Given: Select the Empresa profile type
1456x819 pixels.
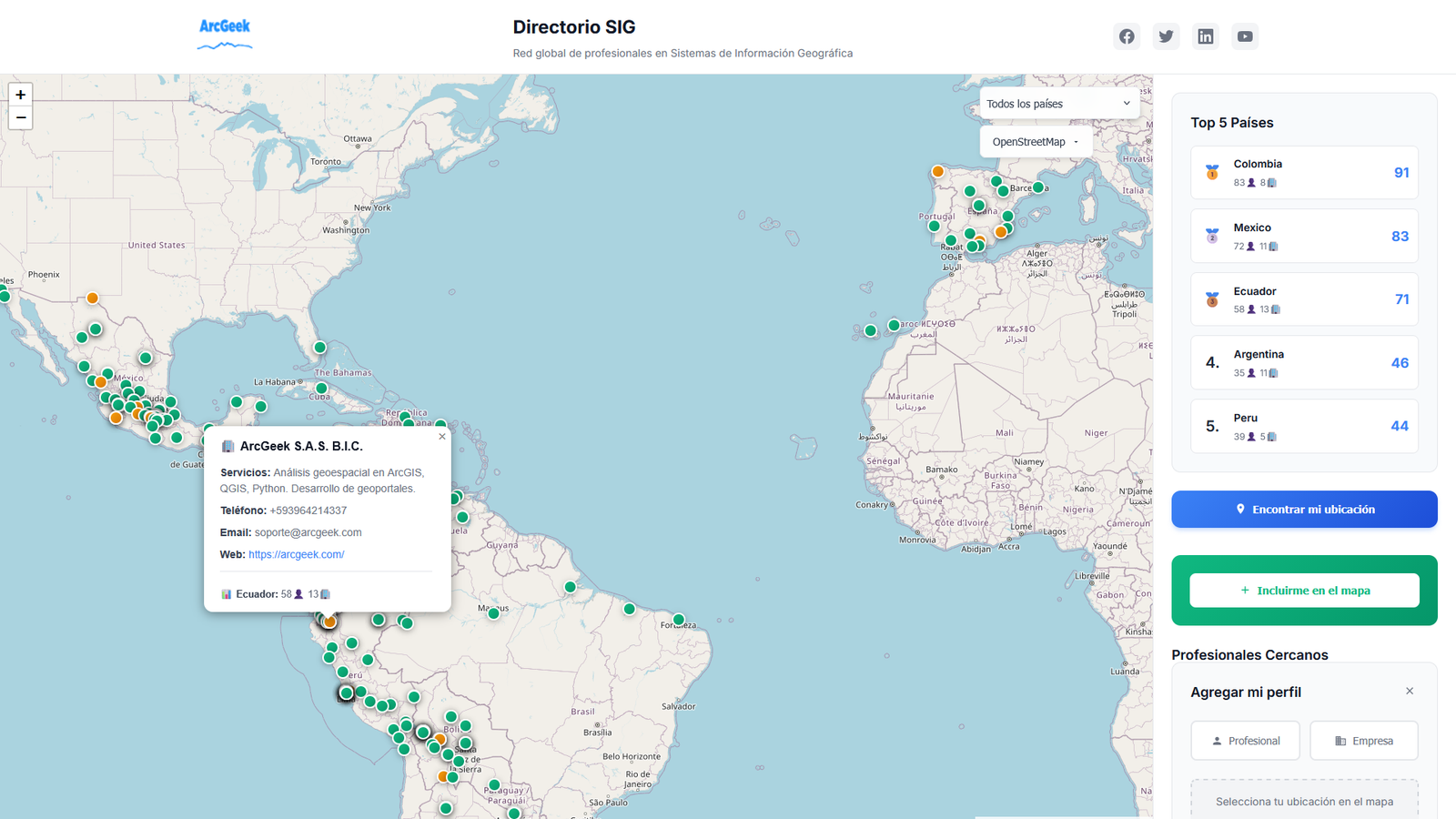Looking at the screenshot, I should pyautogui.click(x=1364, y=741).
